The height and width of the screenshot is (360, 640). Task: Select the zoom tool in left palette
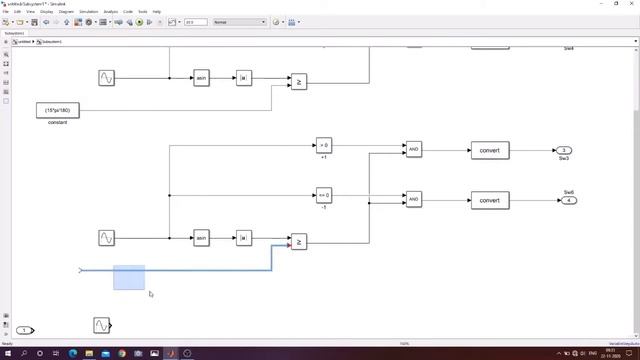[6, 54]
